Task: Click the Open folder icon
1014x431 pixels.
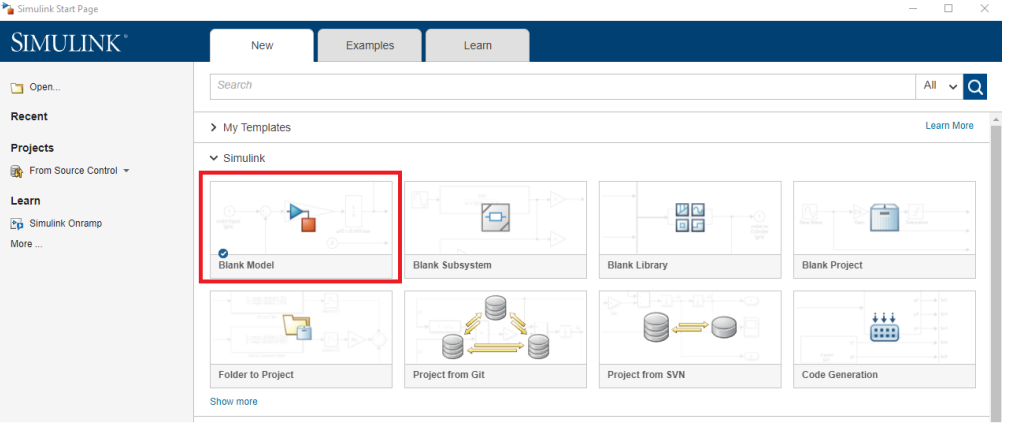Action: click(x=17, y=87)
